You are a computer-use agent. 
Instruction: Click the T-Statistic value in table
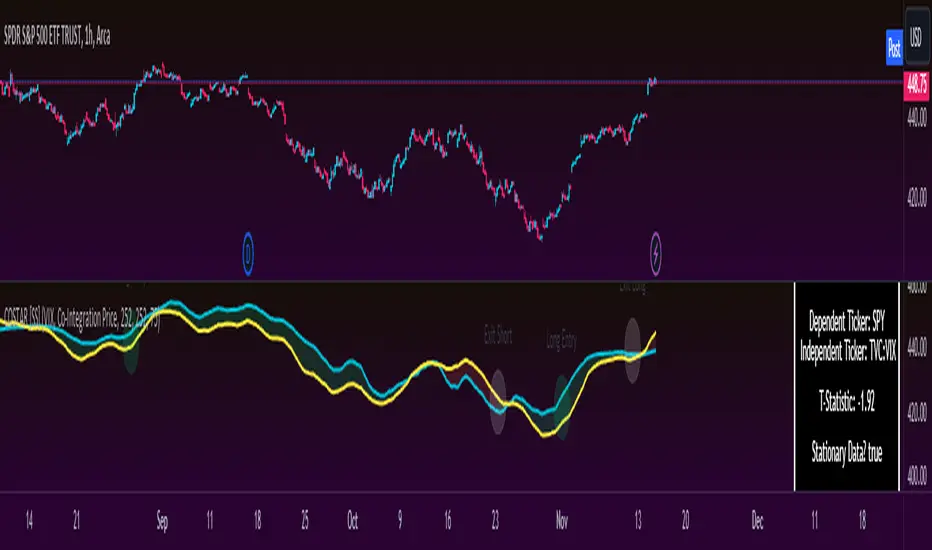846,403
